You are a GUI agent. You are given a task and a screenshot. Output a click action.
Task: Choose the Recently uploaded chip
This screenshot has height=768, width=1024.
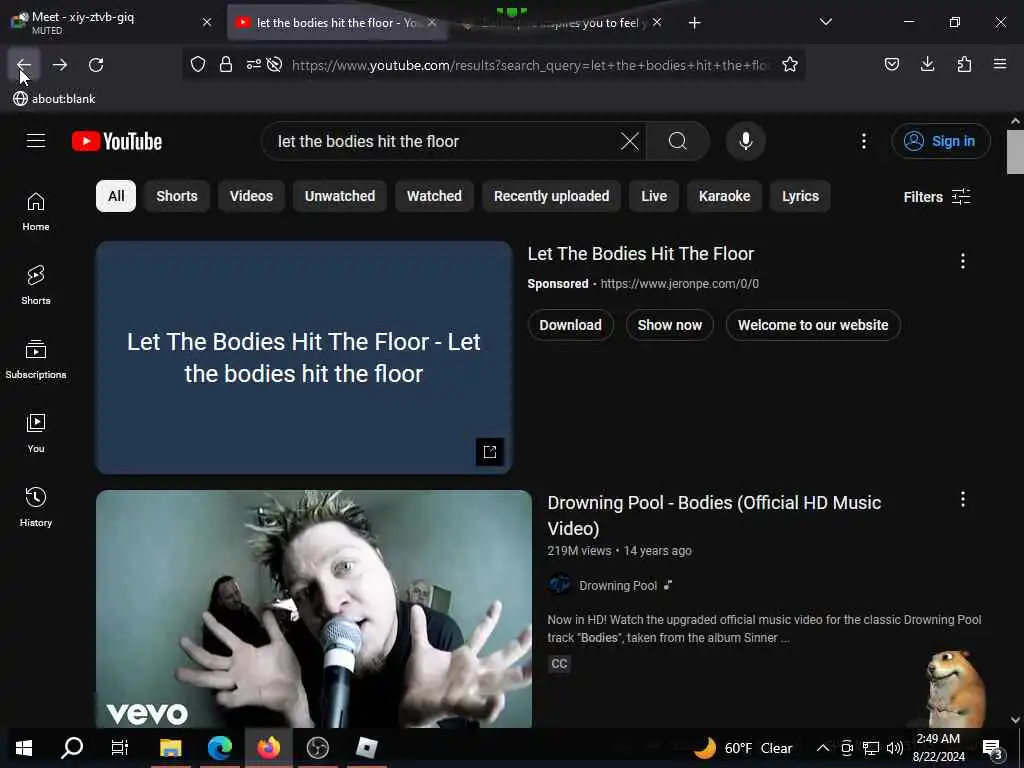point(551,196)
